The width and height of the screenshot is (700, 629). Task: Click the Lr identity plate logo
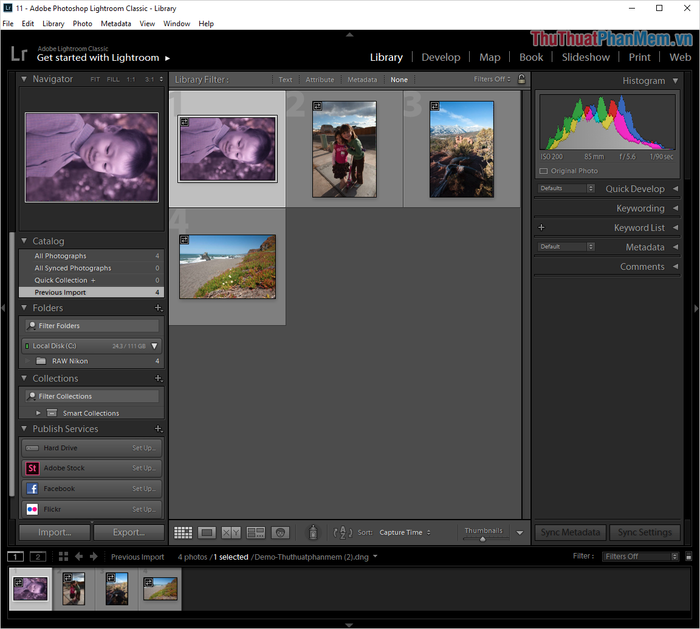19,54
